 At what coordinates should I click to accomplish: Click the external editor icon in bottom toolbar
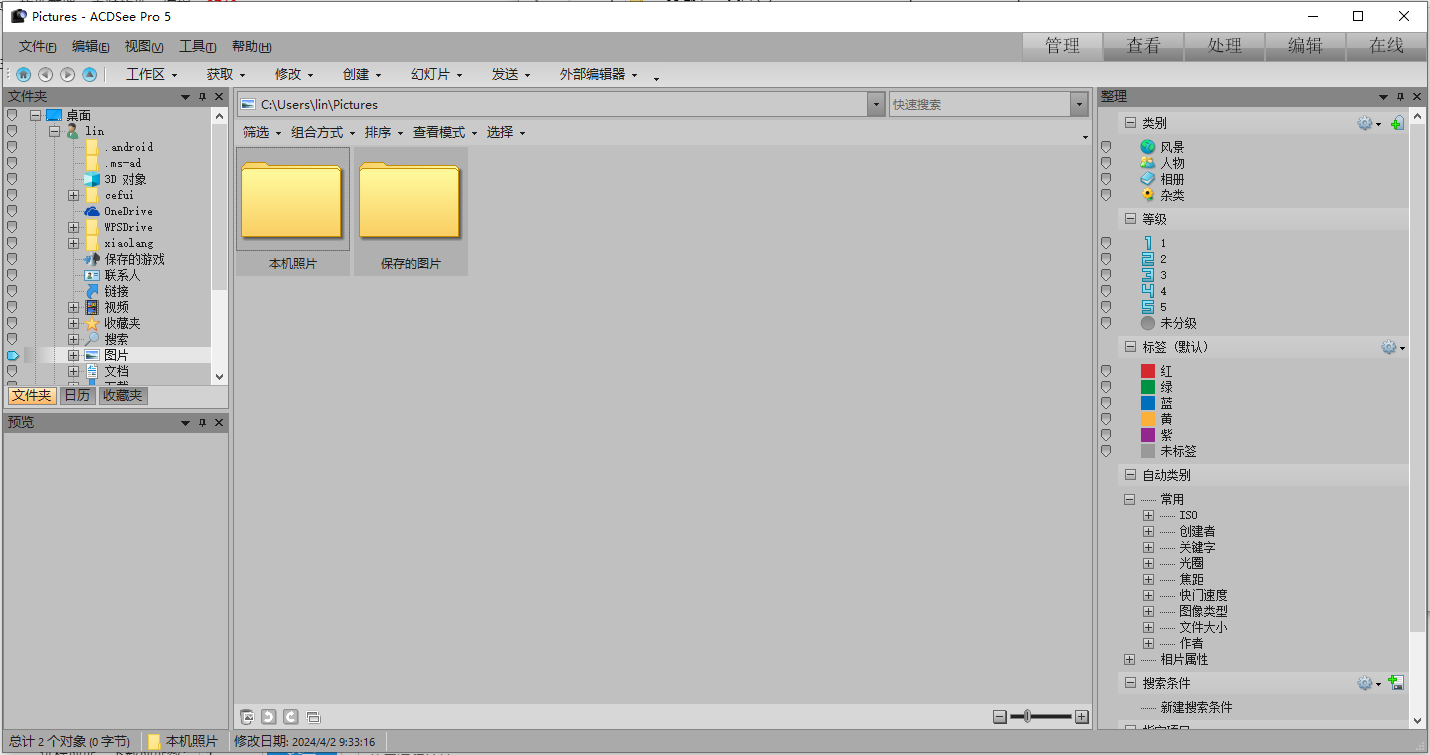pos(247,716)
